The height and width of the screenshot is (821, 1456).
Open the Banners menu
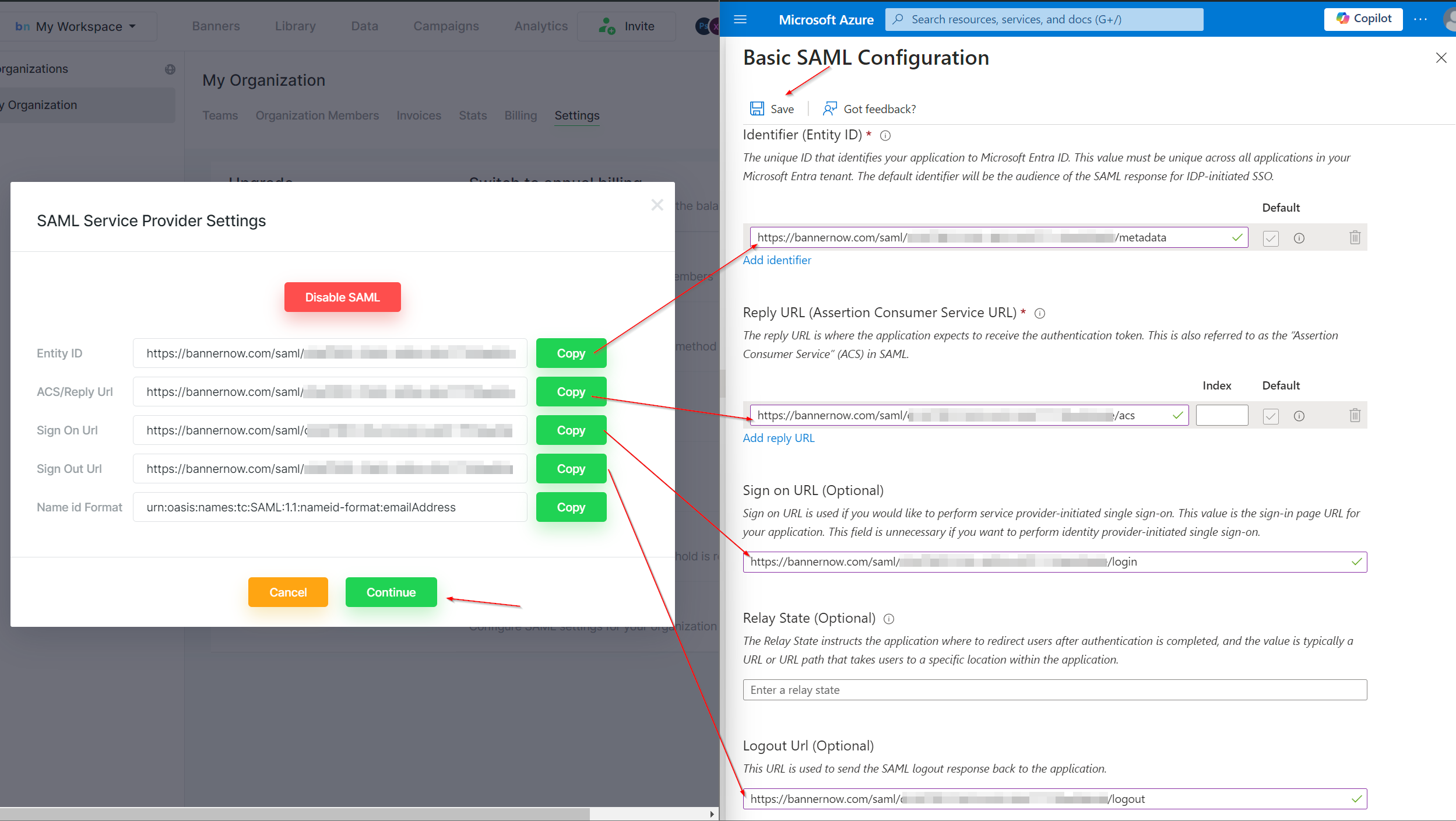click(216, 26)
